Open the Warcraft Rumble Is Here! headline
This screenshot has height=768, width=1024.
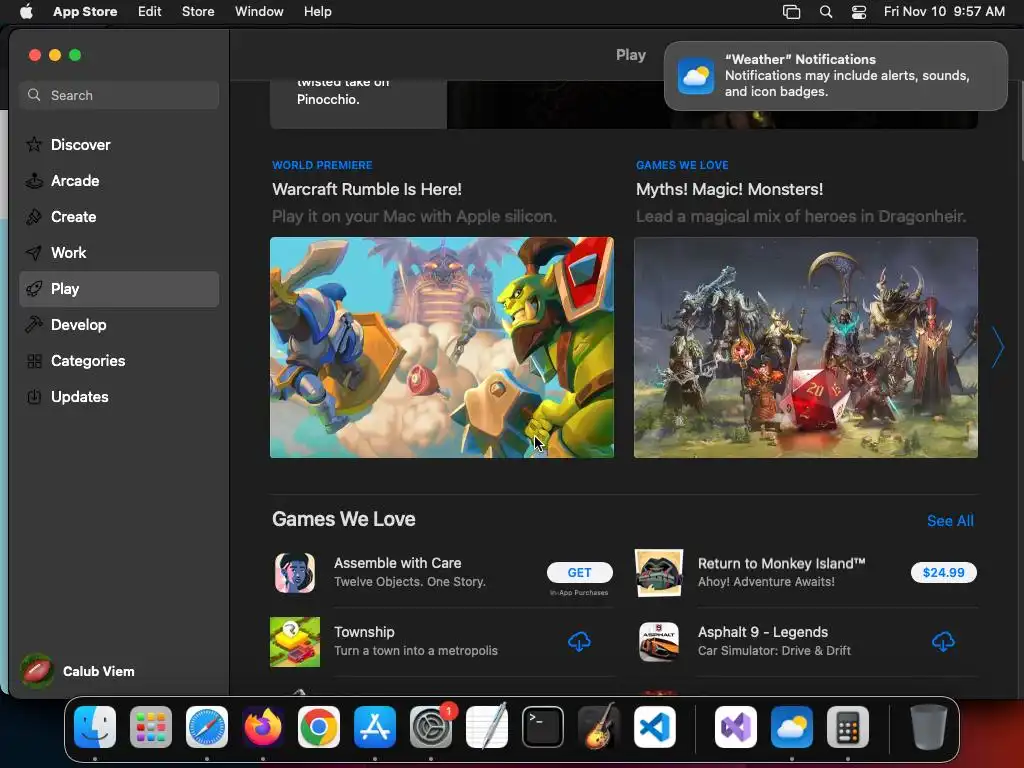pos(366,189)
